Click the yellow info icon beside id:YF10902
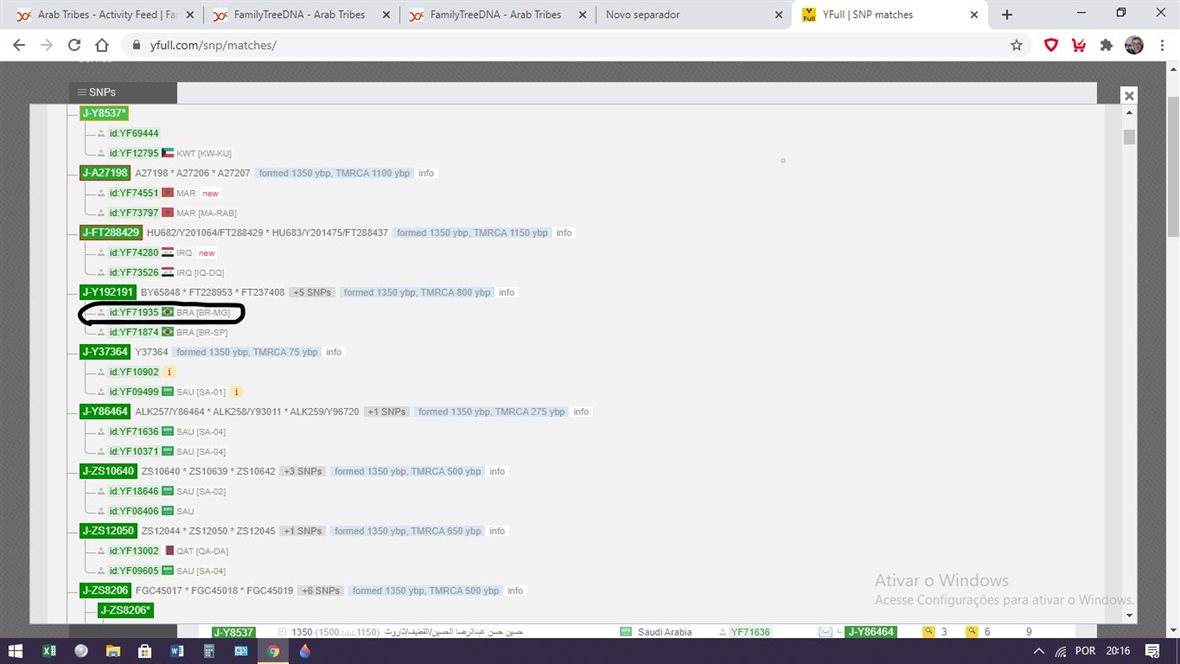Screen dimensions: 1180x664 point(169,372)
